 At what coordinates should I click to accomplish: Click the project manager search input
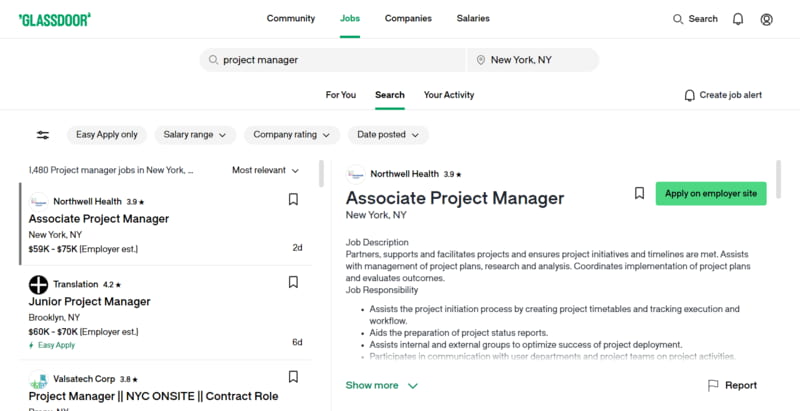(x=332, y=60)
